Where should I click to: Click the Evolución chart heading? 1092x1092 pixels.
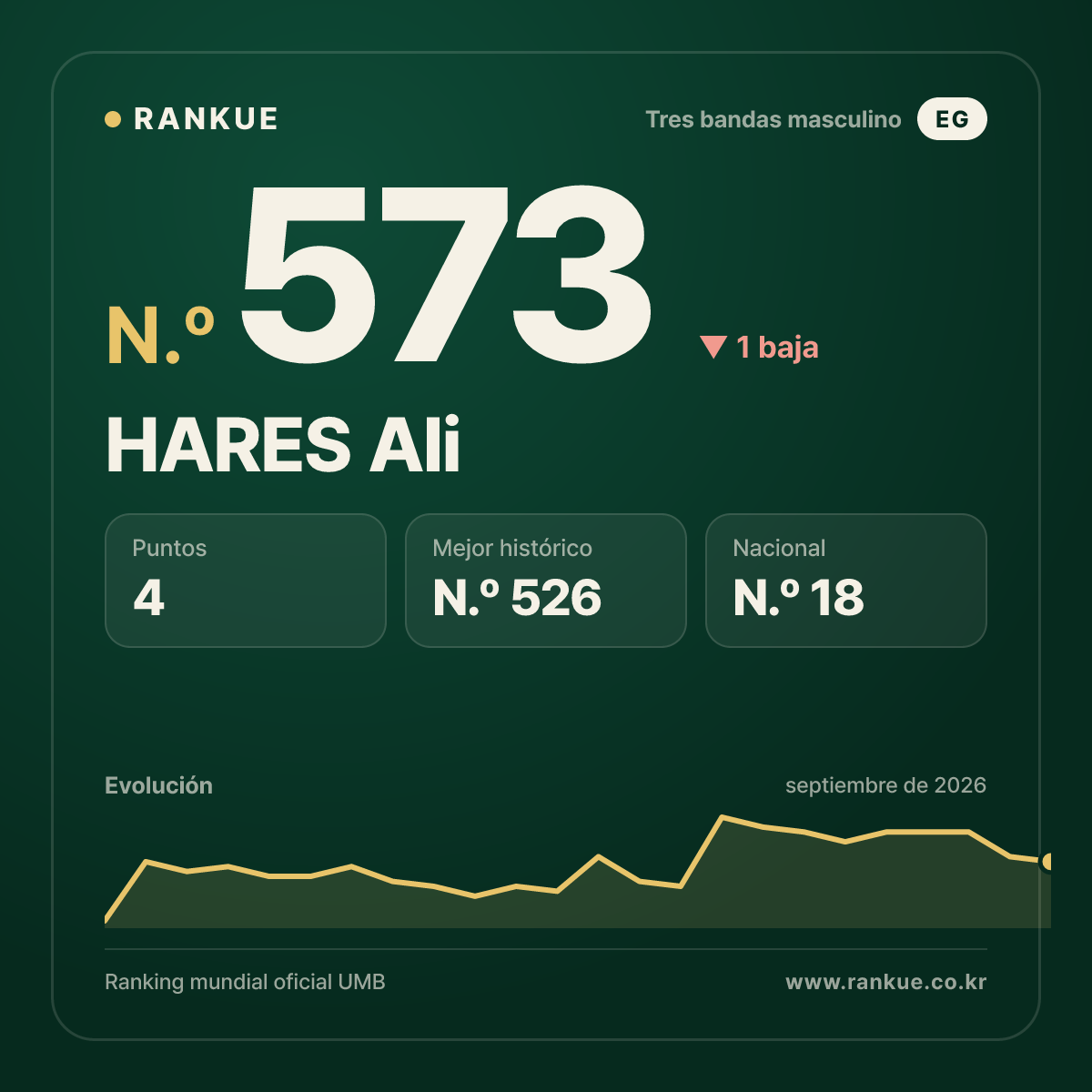[x=158, y=785]
